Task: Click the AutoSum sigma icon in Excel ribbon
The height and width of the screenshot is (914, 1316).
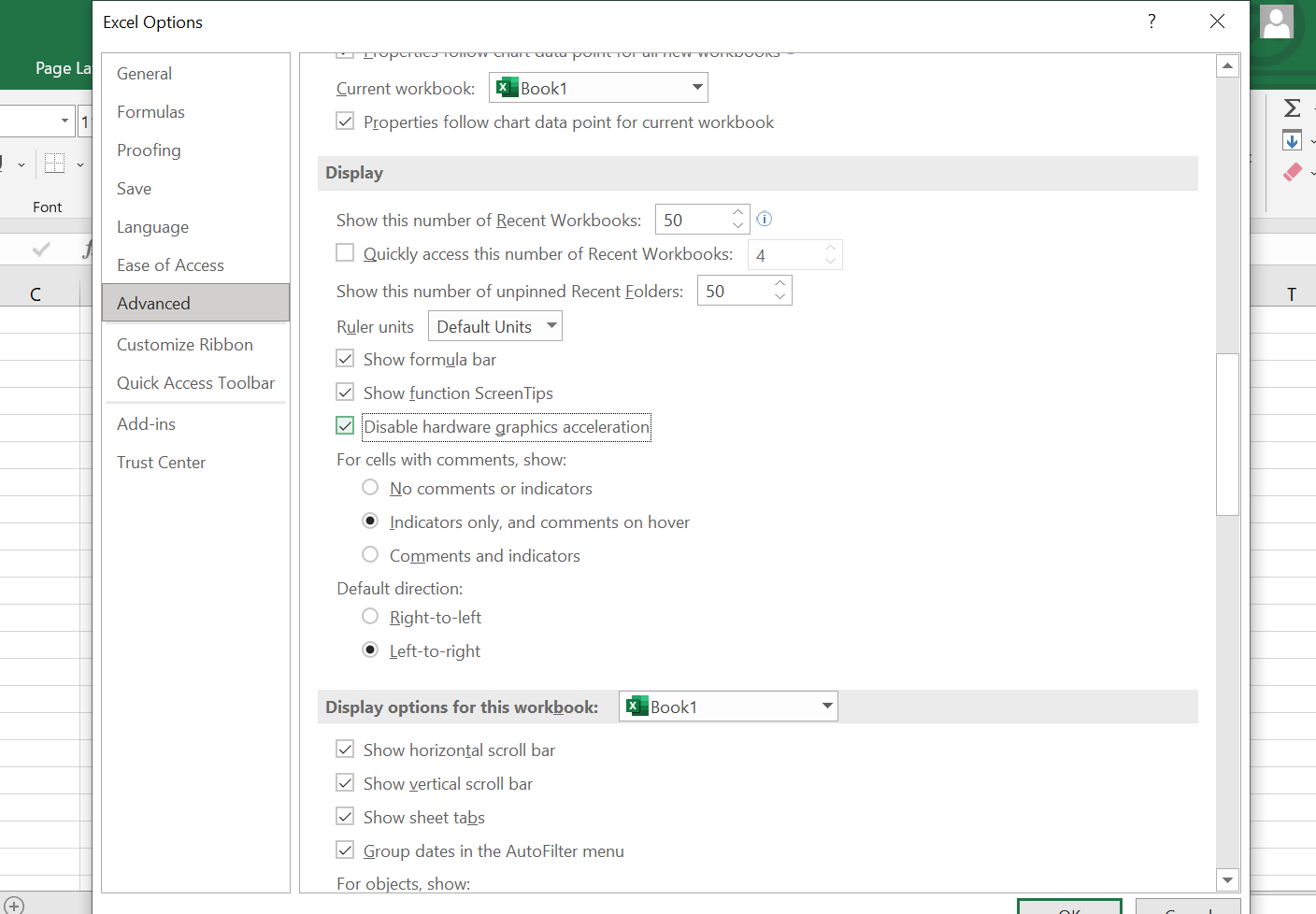Action: pyautogui.click(x=1292, y=108)
